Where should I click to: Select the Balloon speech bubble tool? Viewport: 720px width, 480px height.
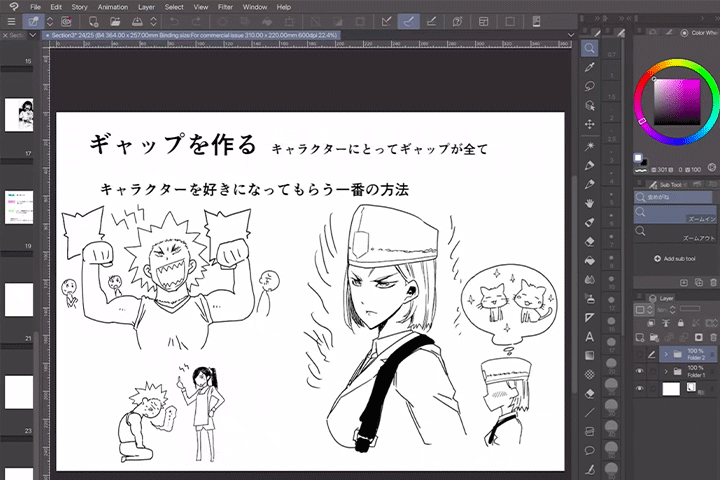point(590,451)
